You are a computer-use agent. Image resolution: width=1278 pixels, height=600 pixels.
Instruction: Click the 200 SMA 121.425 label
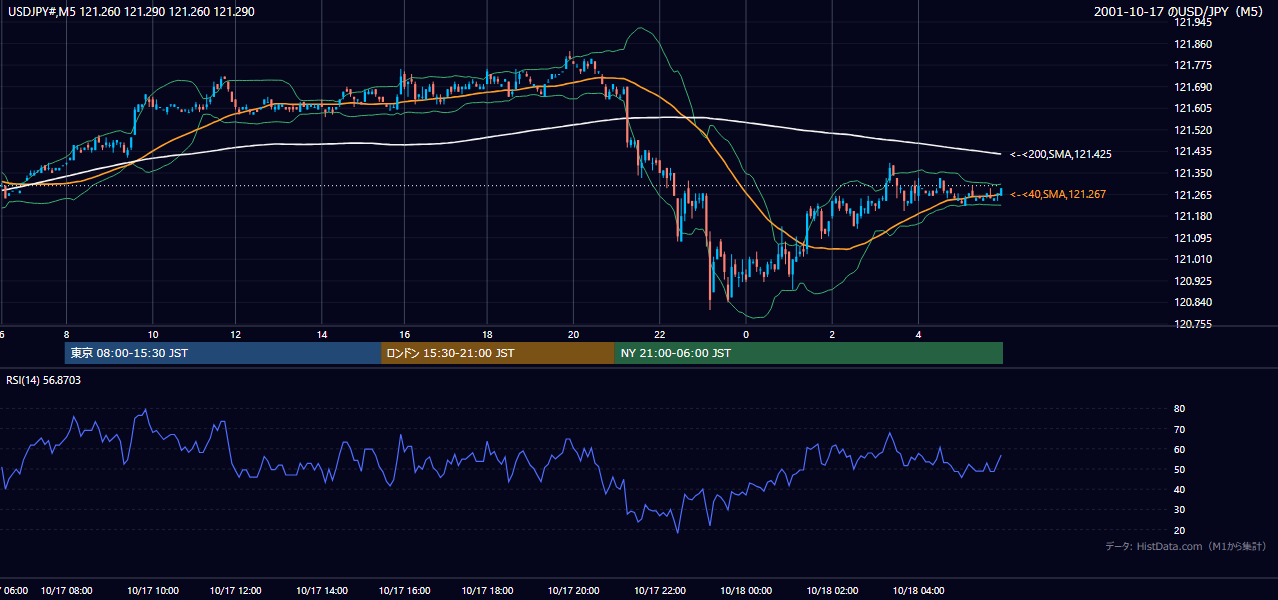coord(1061,154)
